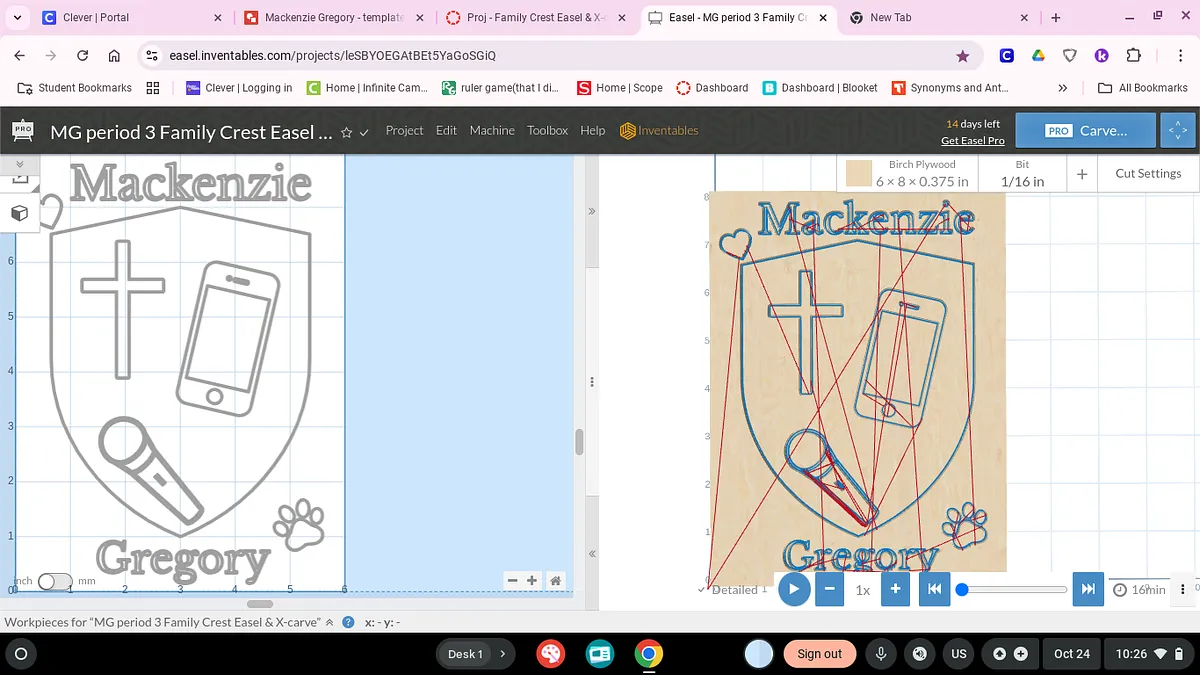Click the home view reset icon
This screenshot has height=675, width=1200.
pos(556,580)
